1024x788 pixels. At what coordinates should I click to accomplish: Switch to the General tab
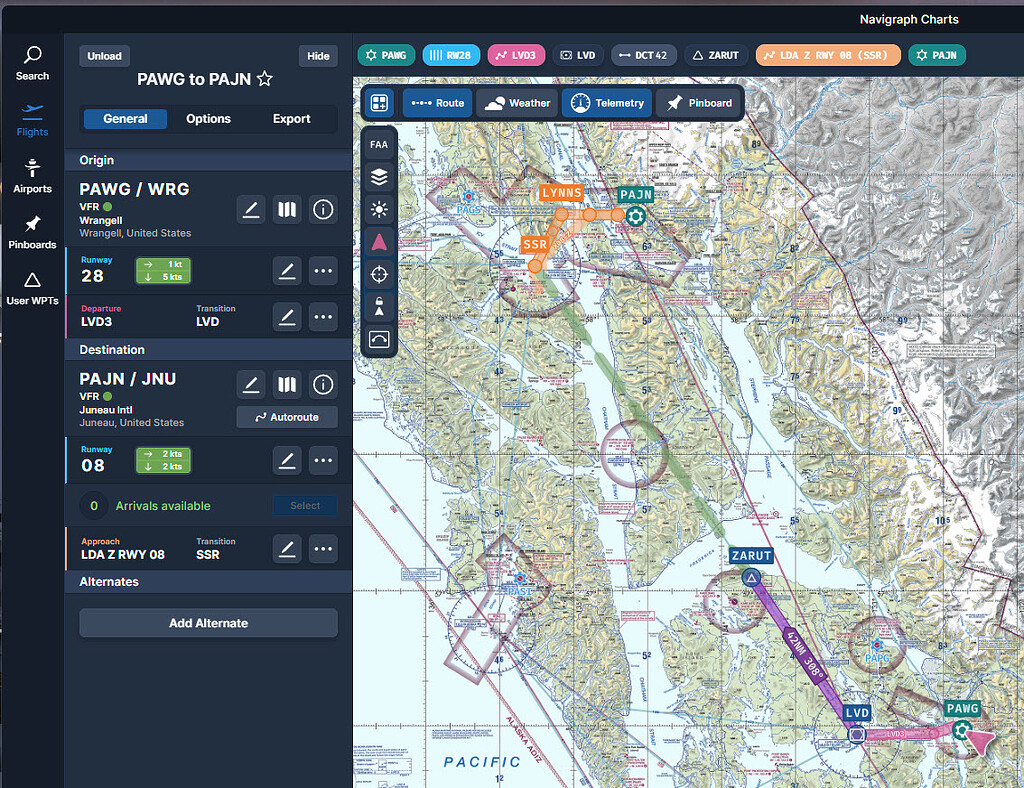(x=125, y=119)
